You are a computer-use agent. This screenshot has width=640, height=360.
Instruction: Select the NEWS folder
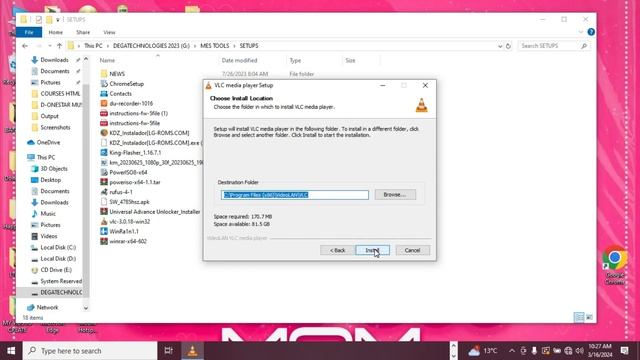117,74
